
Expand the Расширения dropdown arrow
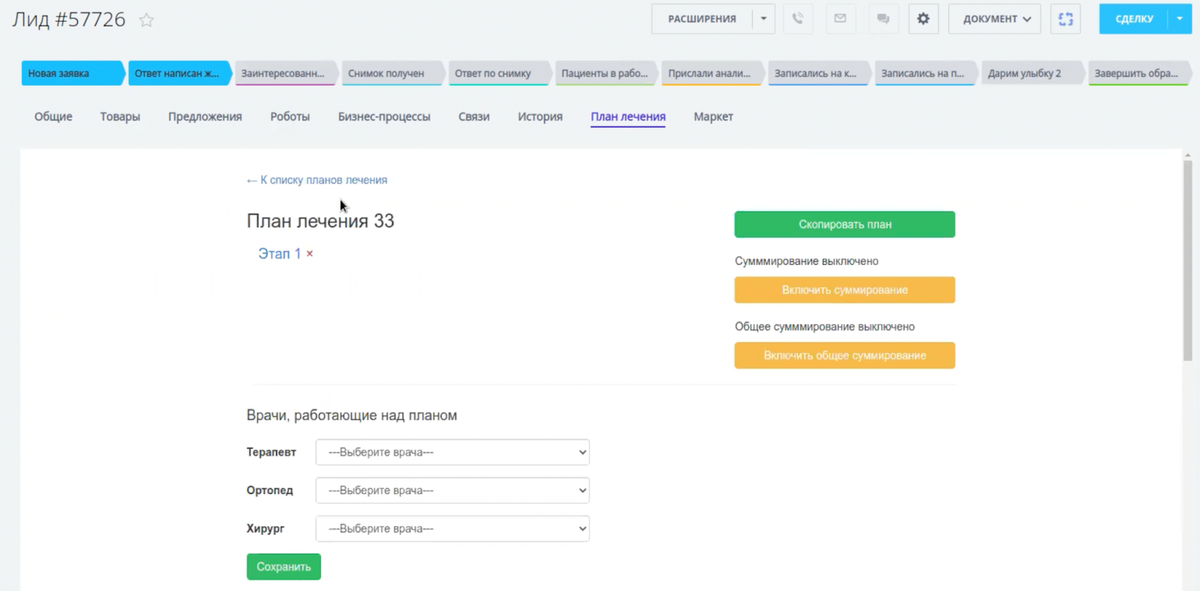click(763, 19)
